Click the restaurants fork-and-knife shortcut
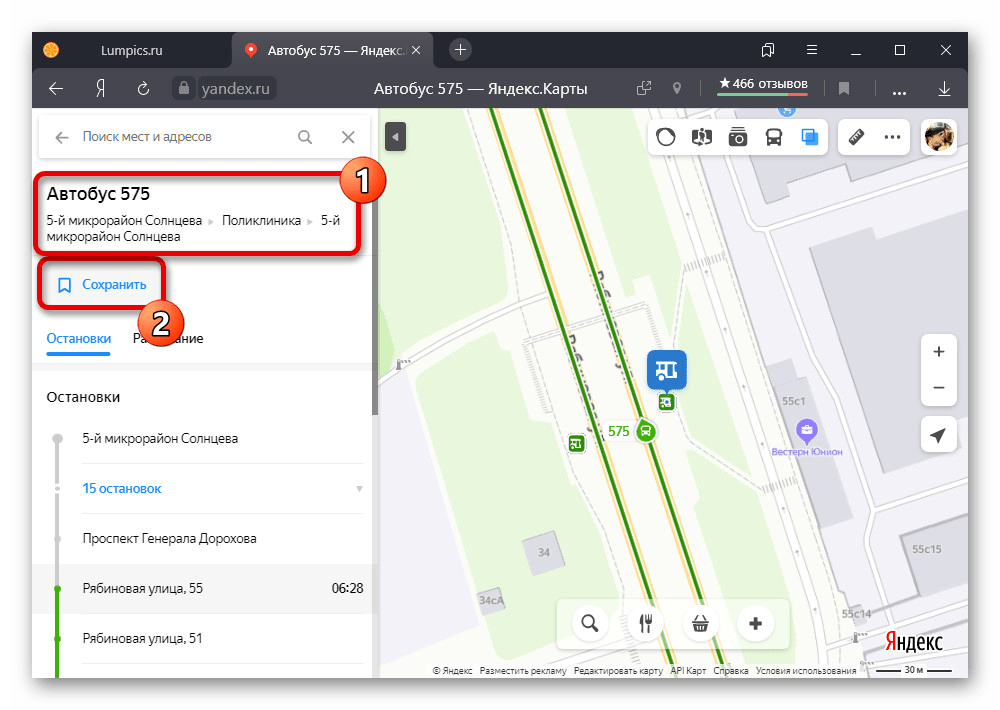 645,624
